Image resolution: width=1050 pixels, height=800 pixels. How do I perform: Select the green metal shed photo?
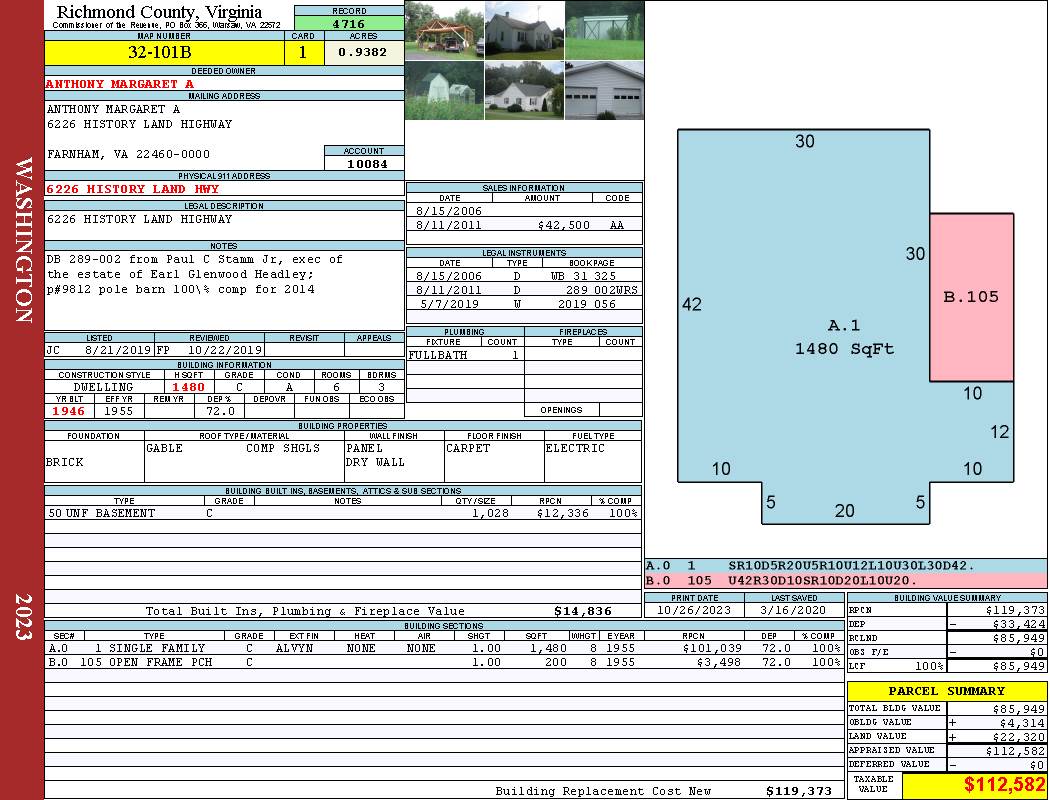(604, 29)
